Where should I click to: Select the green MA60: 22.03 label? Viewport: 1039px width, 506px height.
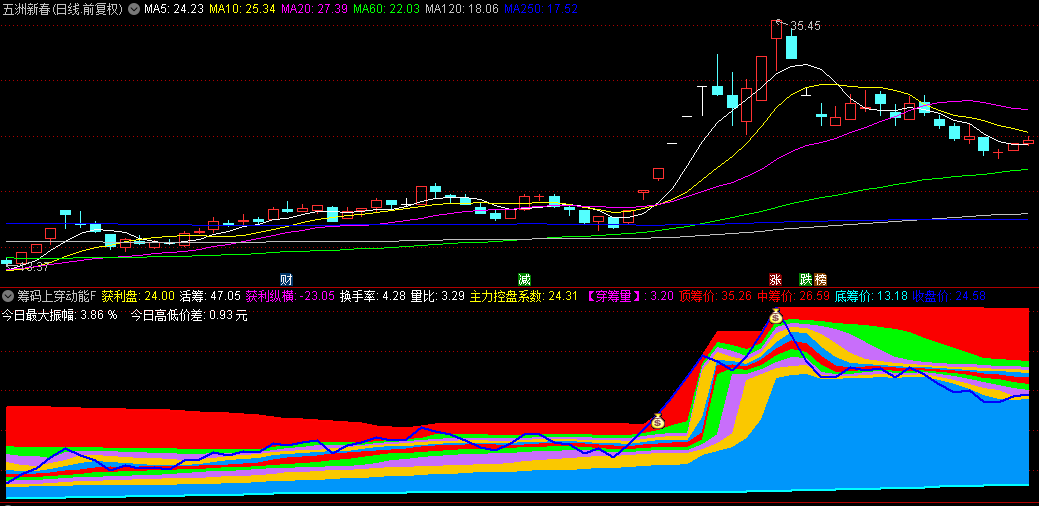click(386, 9)
